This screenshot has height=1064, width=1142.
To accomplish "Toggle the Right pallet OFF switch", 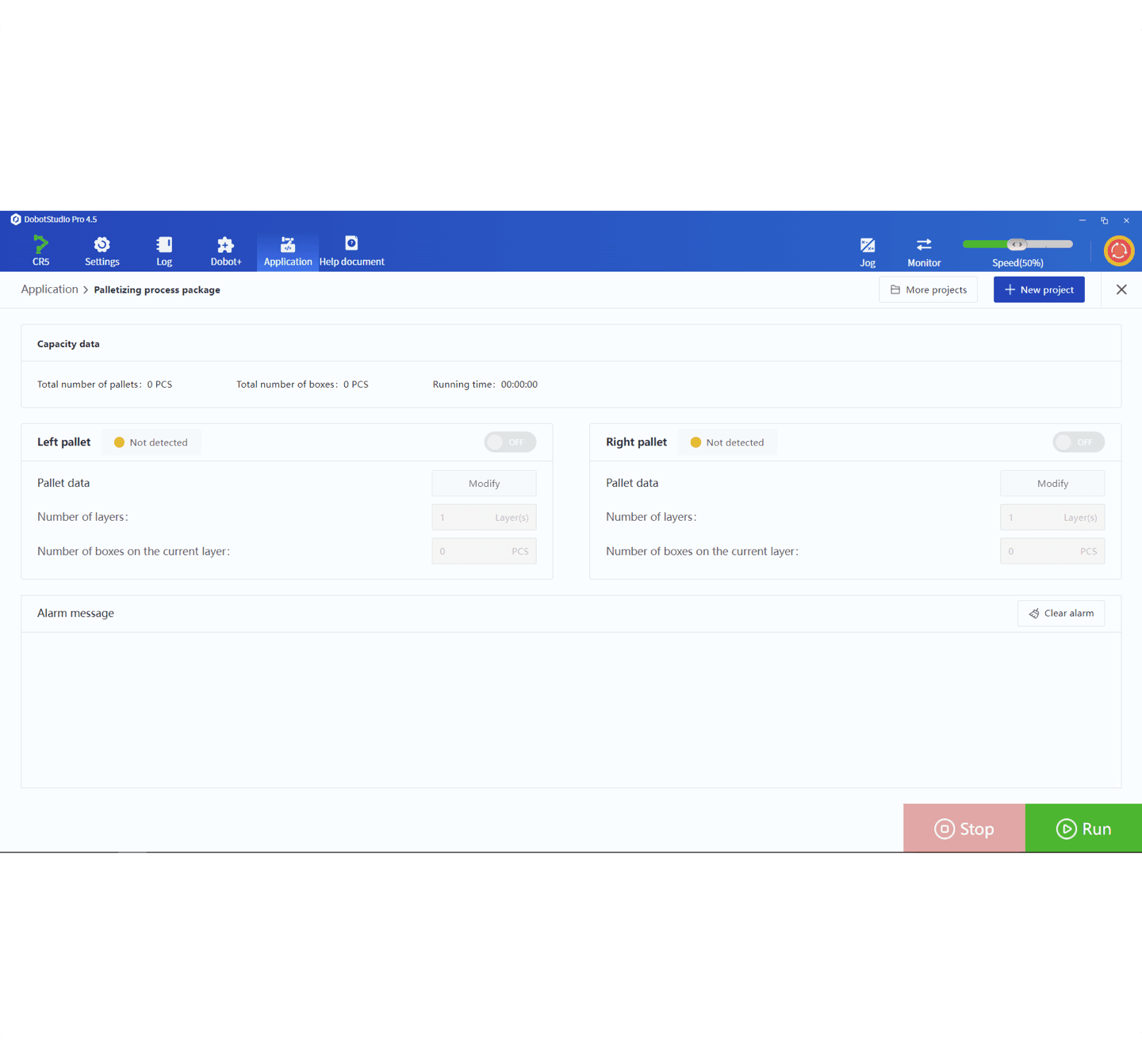I will pyautogui.click(x=1078, y=442).
